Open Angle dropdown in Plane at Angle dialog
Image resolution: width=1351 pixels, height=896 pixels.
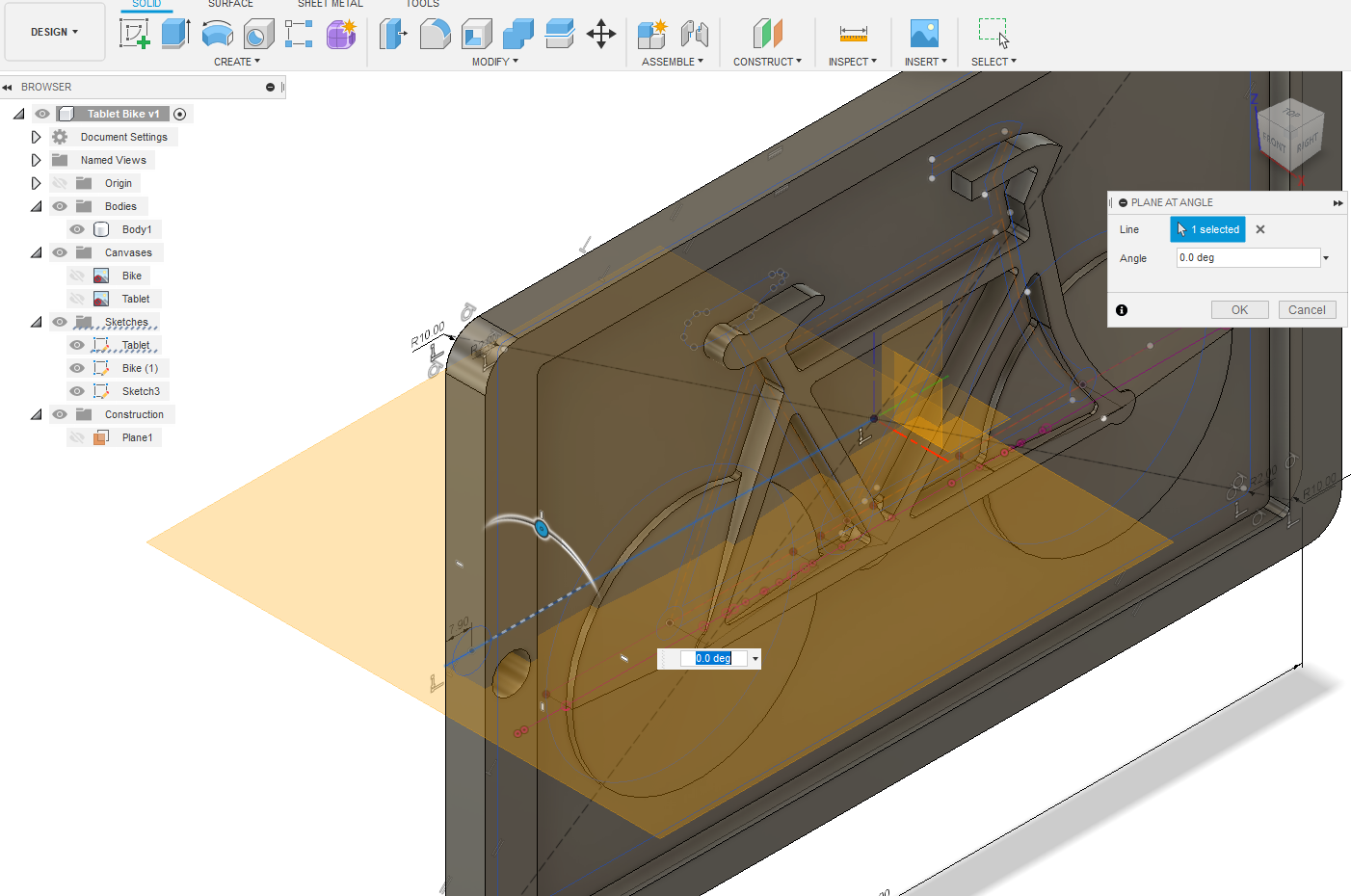[1326, 258]
